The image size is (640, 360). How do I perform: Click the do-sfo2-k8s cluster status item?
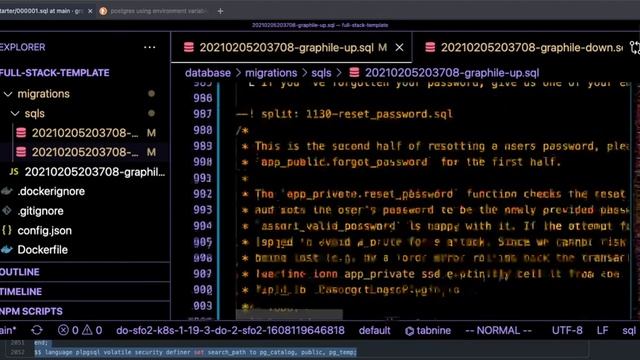tap(230, 330)
